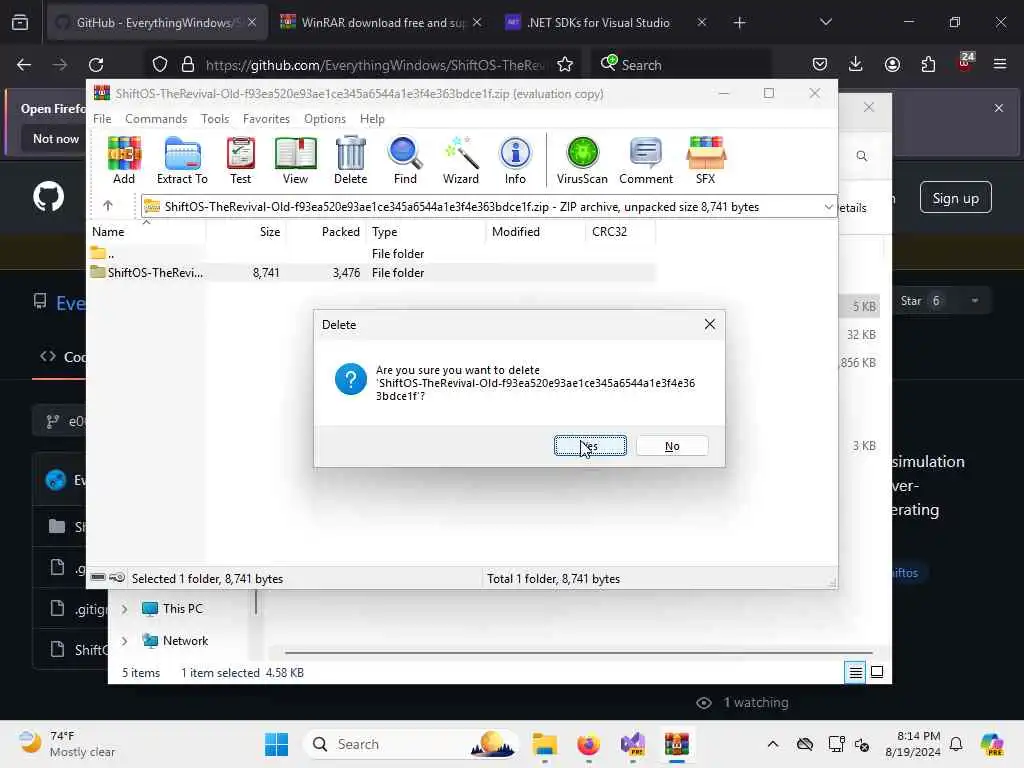Viewport: 1024px width, 768px height.
Task: Expand the archive path dropdown
Action: tap(828, 207)
